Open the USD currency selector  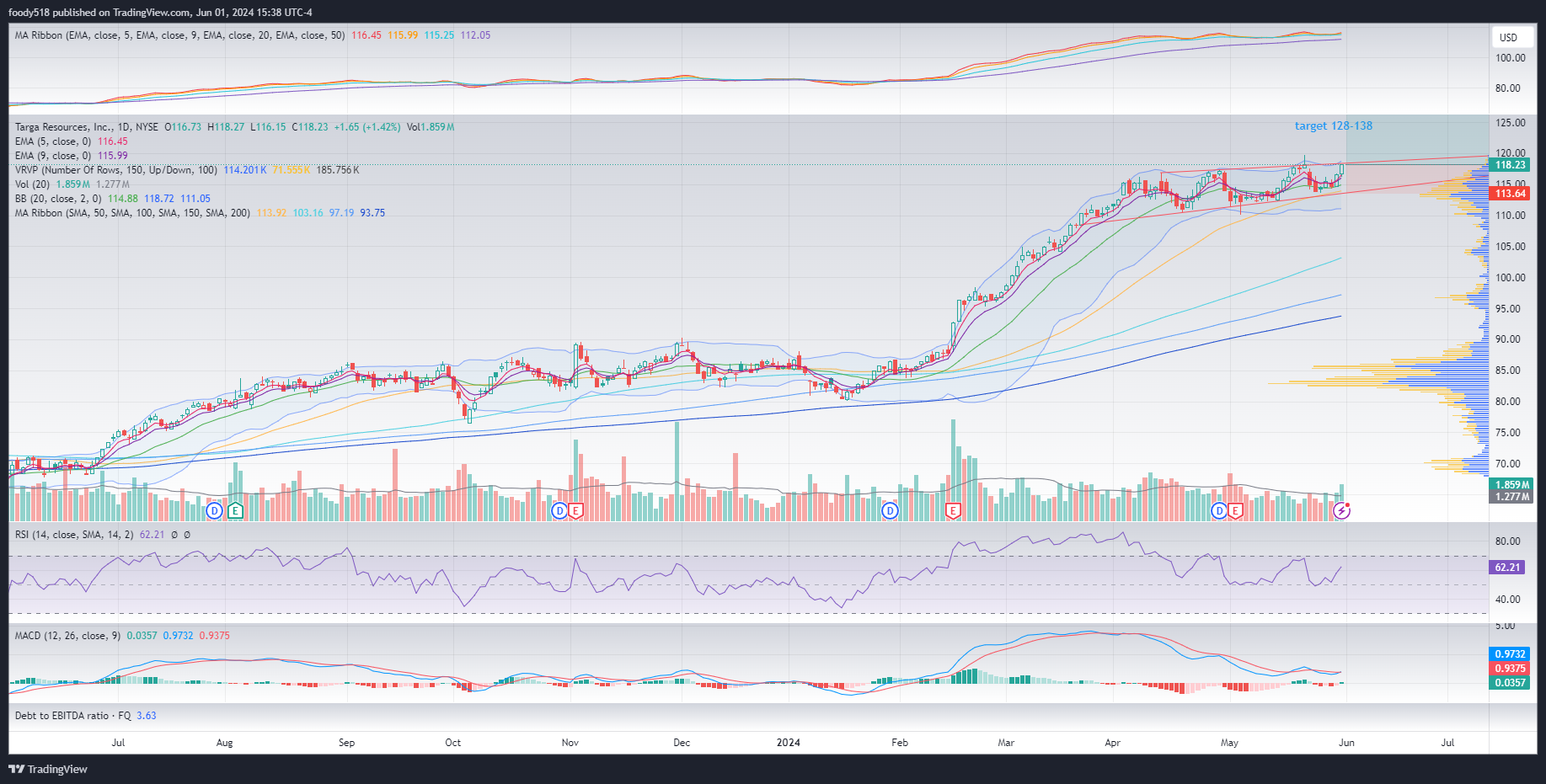click(1508, 37)
